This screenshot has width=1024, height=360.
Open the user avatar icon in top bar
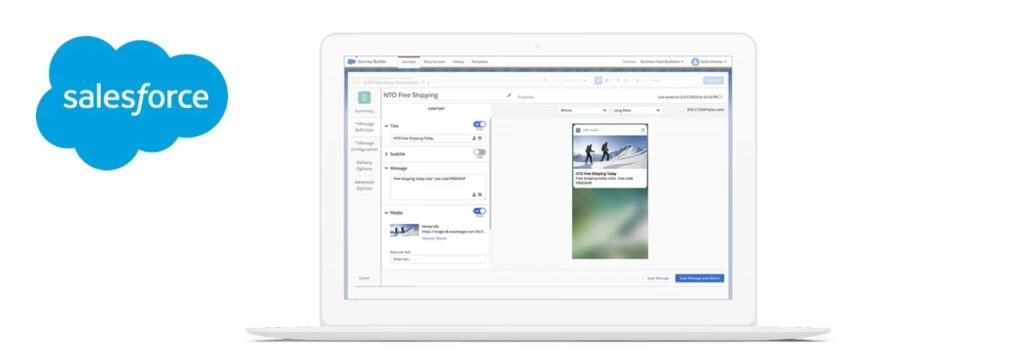pyautogui.click(x=695, y=61)
